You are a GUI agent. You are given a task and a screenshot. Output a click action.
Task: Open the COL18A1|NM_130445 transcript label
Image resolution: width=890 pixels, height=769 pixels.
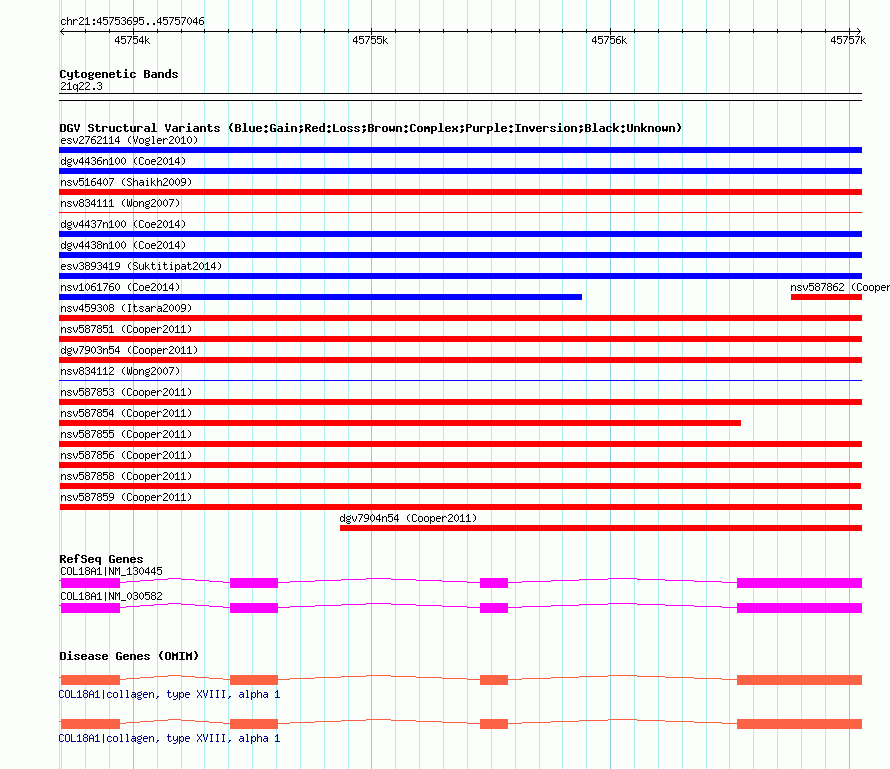click(x=111, y=572)
